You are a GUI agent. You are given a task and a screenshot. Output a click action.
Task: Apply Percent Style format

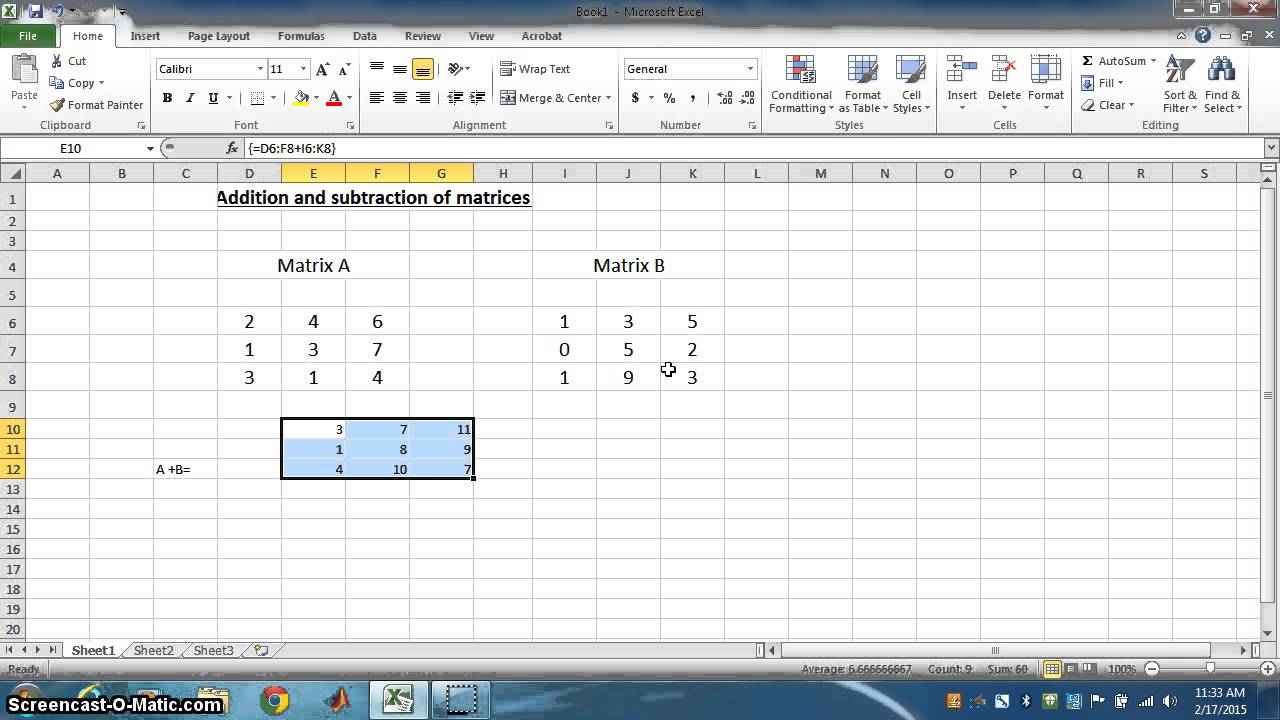click(669, 98)
